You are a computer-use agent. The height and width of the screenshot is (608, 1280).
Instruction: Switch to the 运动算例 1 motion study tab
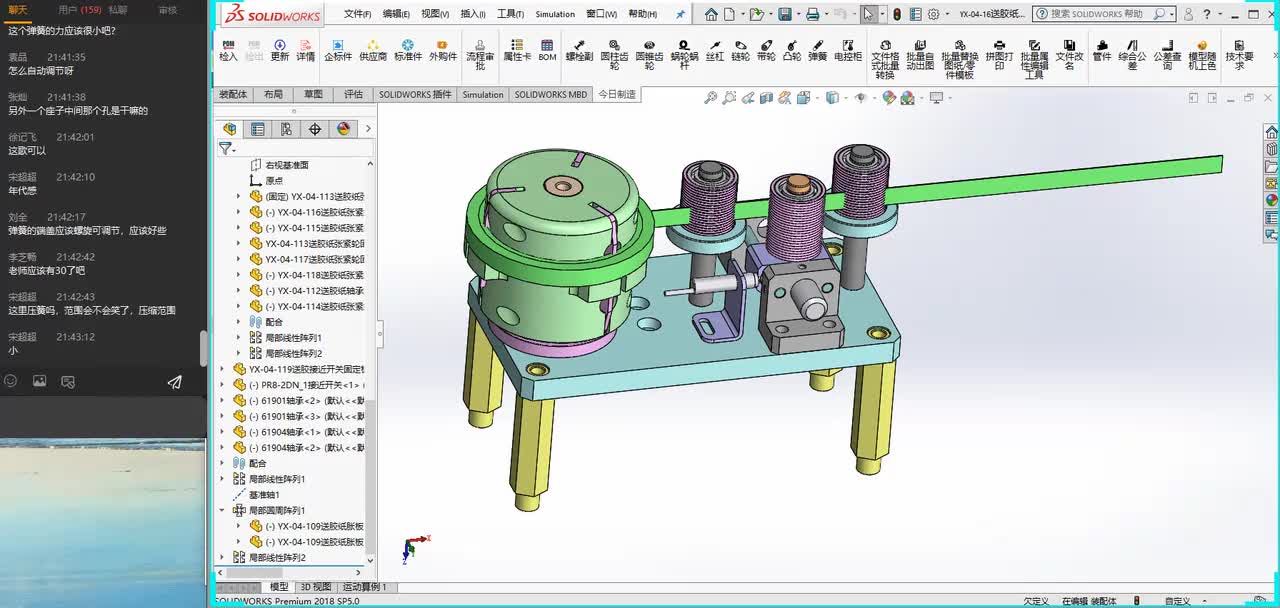[x=364, y=587]
